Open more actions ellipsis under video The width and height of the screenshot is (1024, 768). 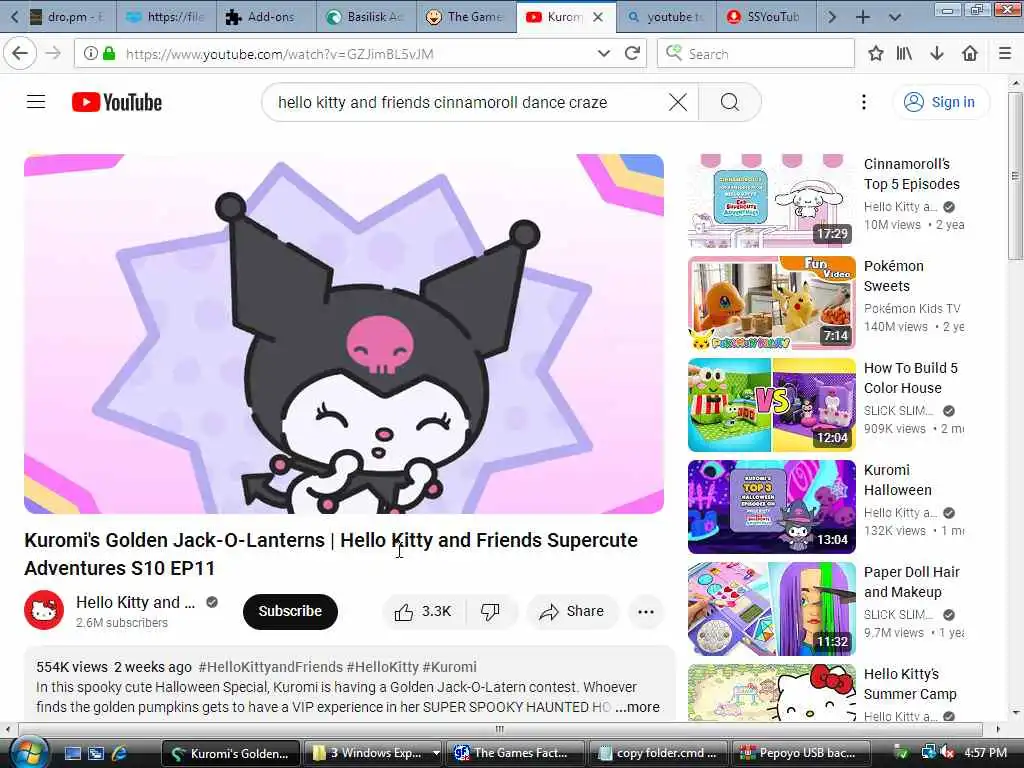pyautogui.click(x=646, y=612)
